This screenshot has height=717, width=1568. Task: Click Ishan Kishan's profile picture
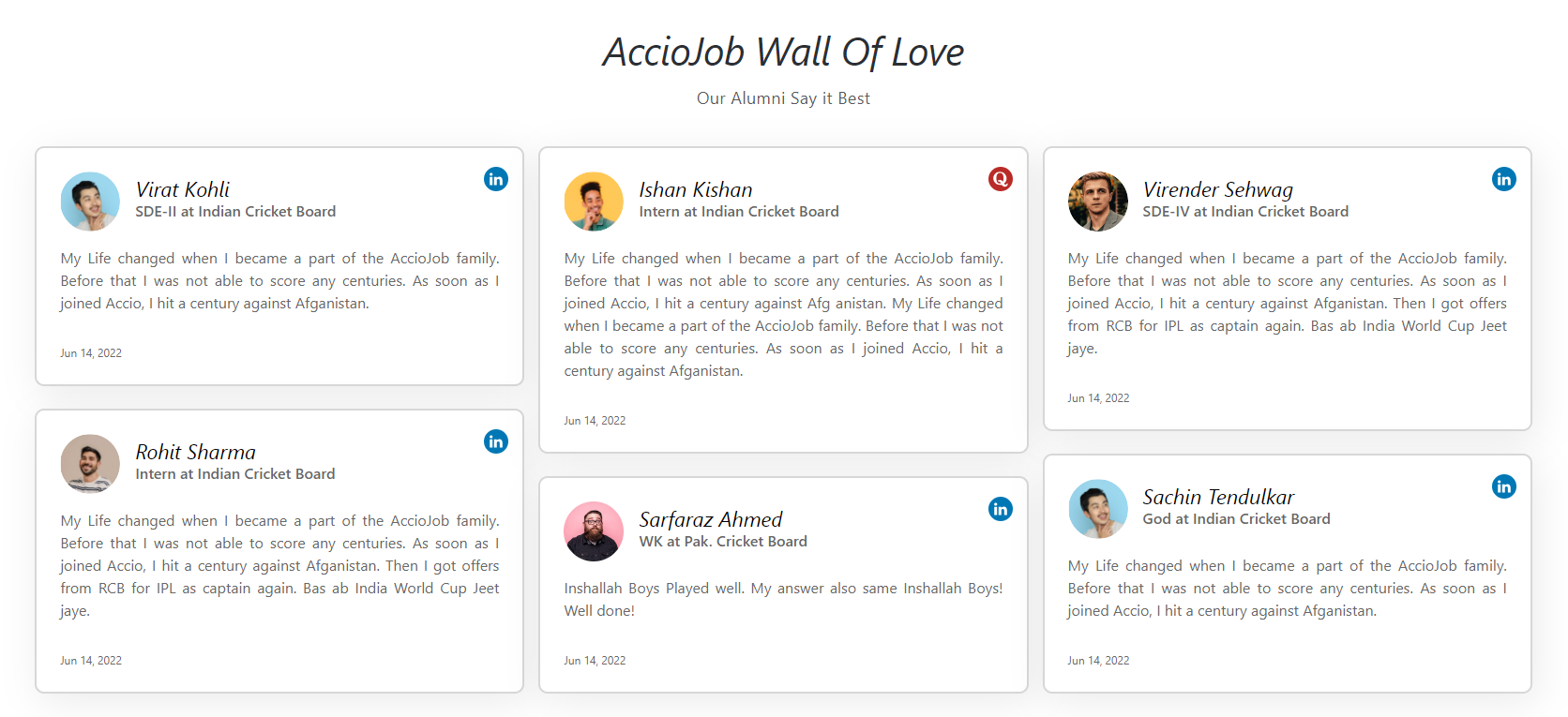594,201
